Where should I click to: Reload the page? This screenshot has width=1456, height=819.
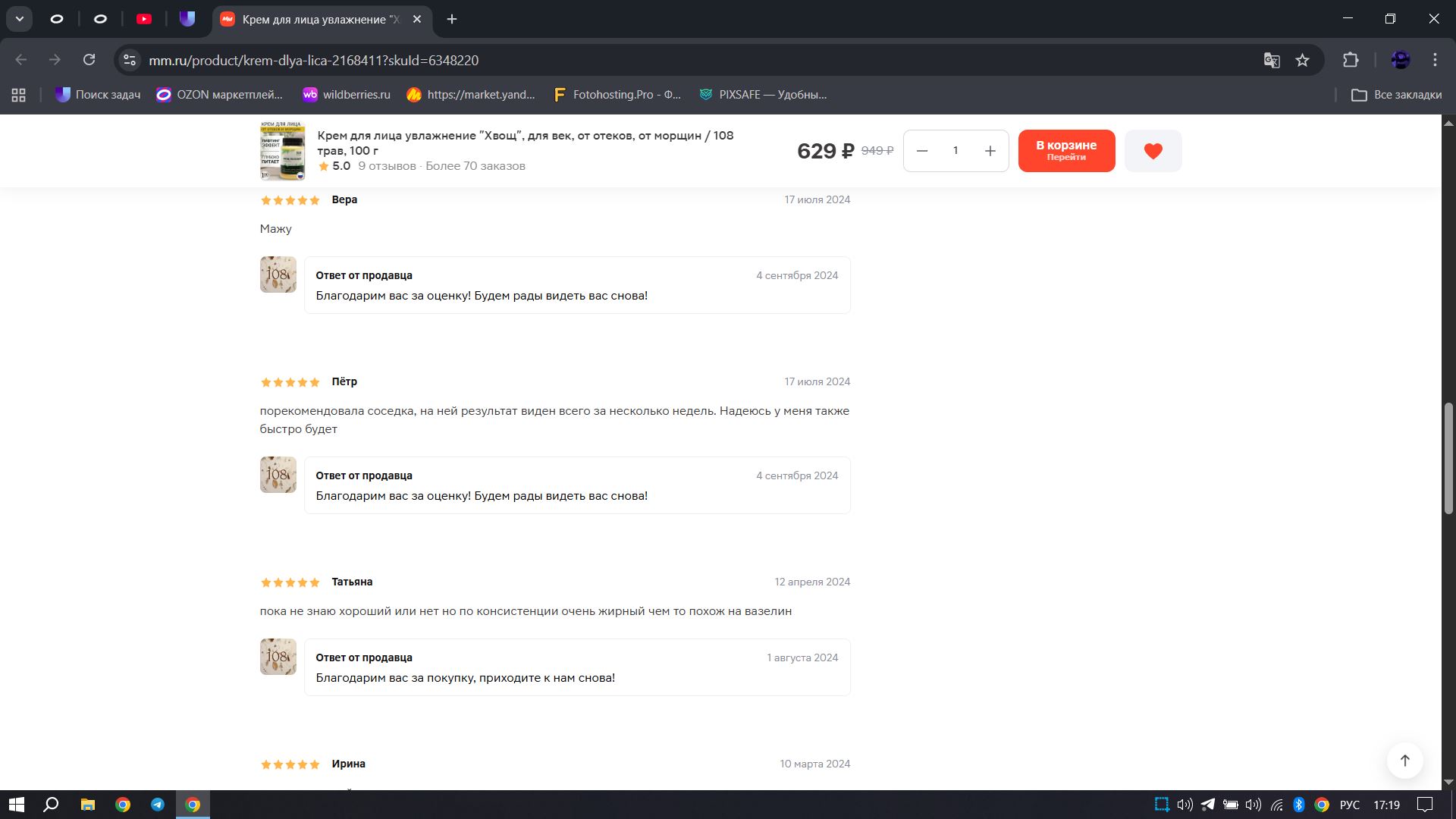coord(89,60)
